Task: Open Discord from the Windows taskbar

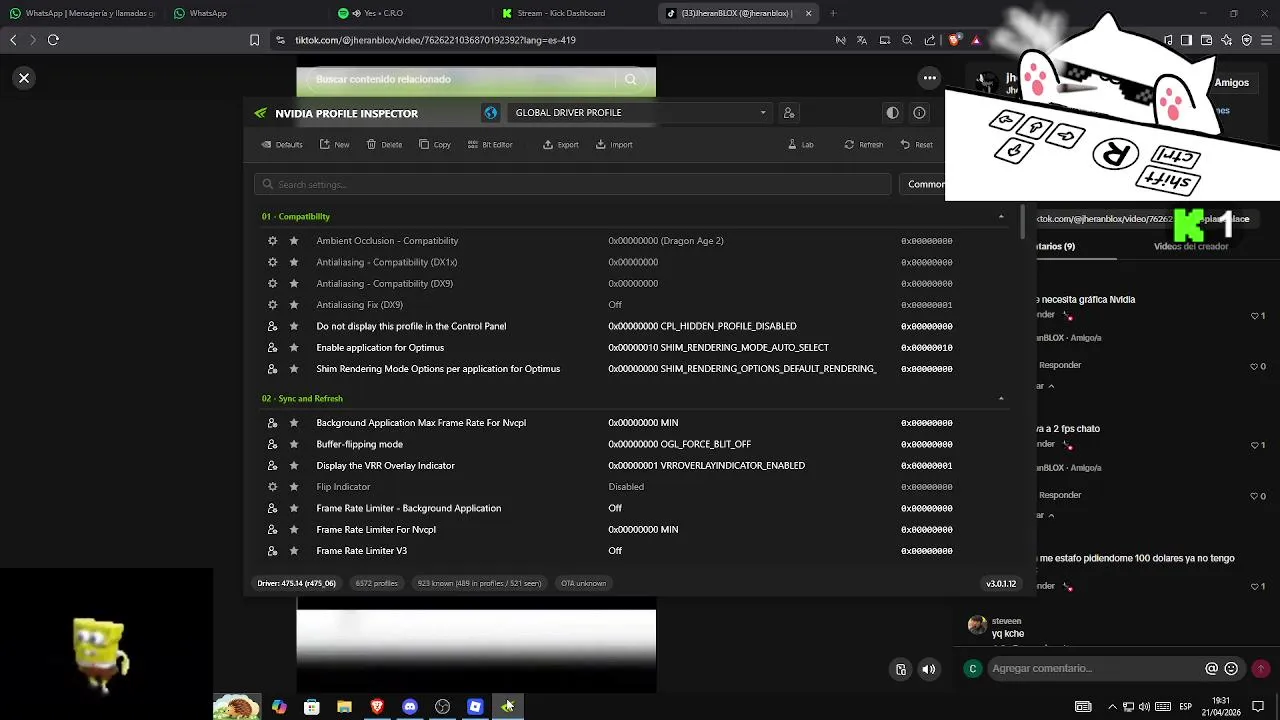Action: pos(409,707)
